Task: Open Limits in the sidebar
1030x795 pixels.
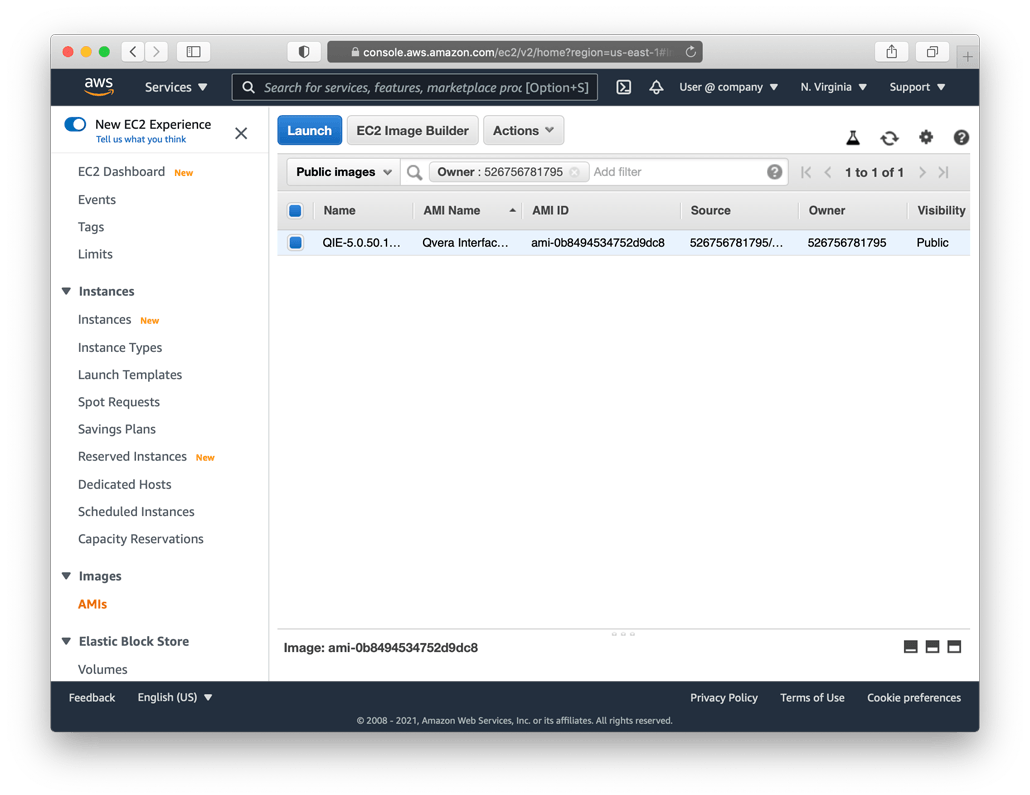Action: coord(95,254)
